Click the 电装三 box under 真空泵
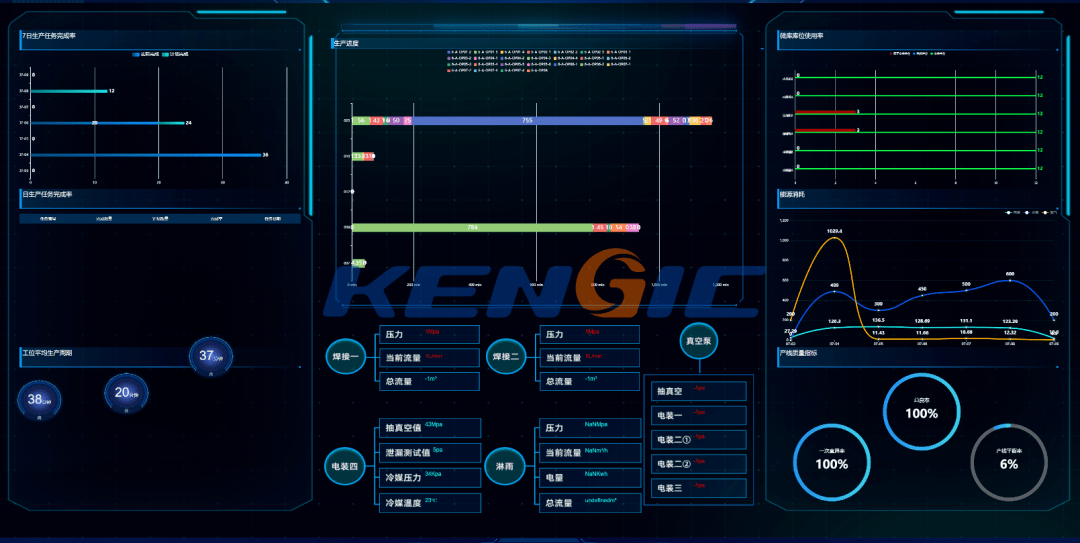Image resolution: width=1080 pixels, height=543 pixels. click(698, 488)
